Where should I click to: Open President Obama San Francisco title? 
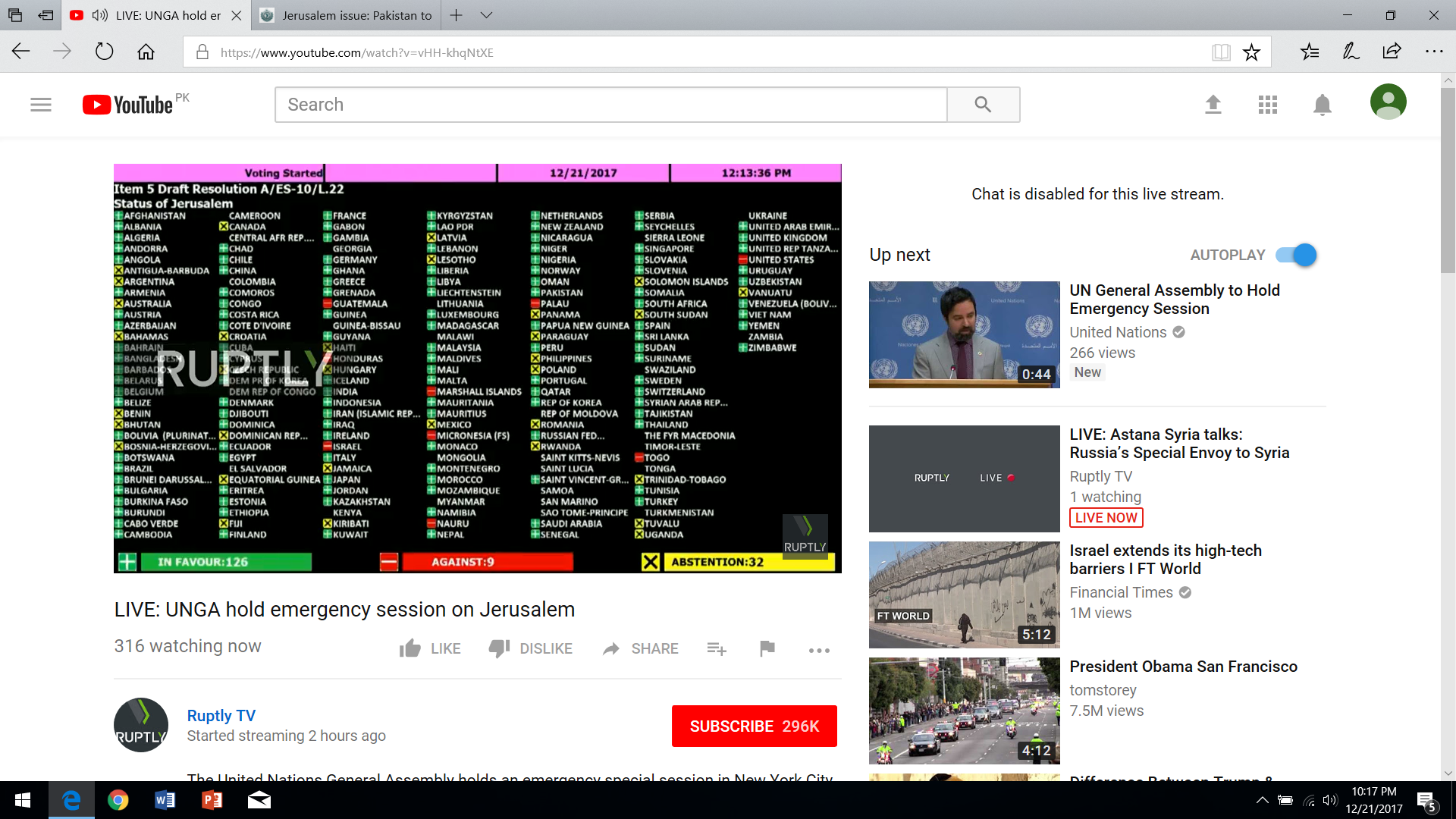1183,667
